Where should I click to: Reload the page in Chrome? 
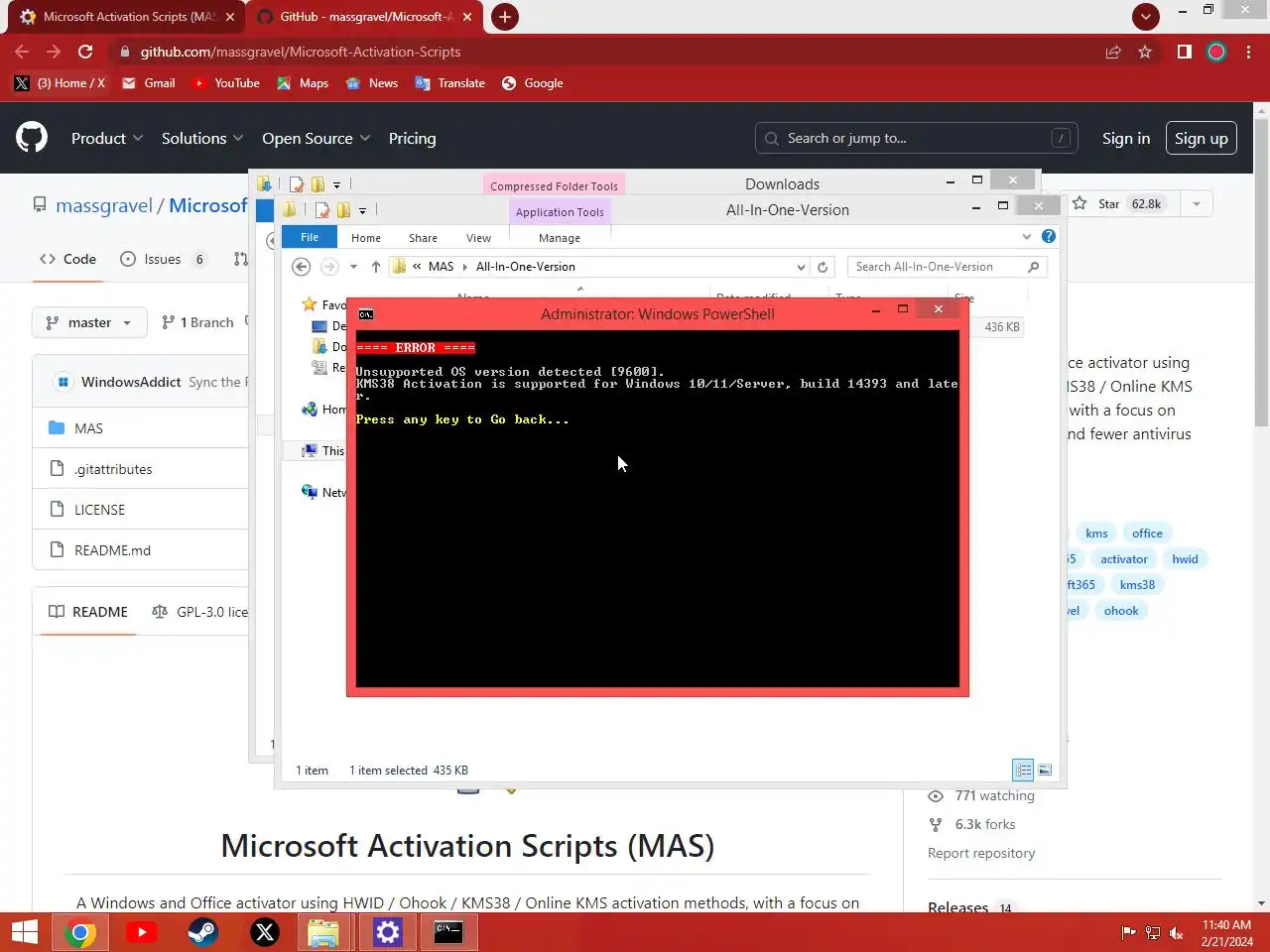(x=85, y=52)
